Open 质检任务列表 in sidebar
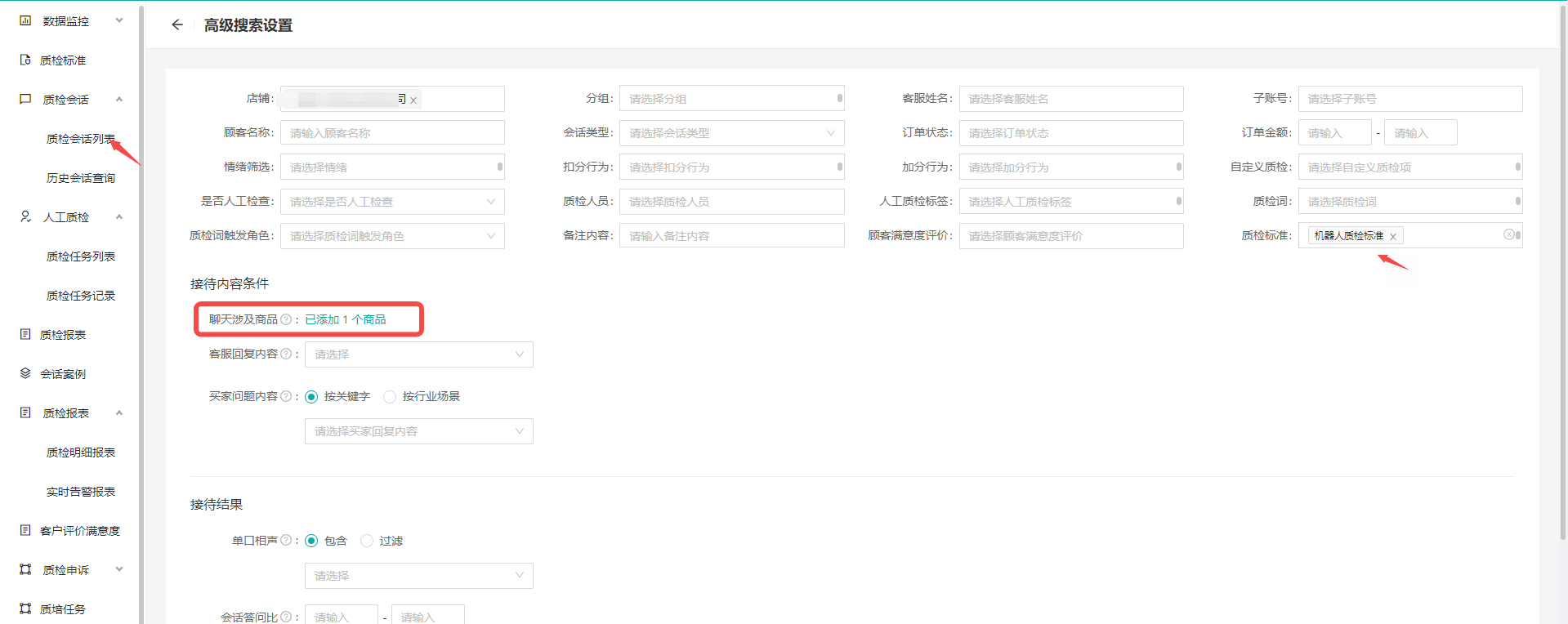1568x624 pixels. click(81, 256)
